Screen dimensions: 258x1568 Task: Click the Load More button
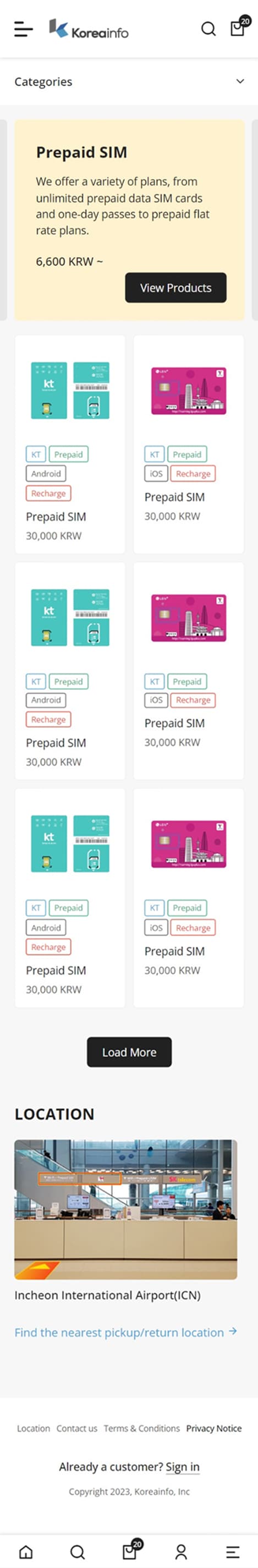pyautogui.click(x=129, y=1051)
